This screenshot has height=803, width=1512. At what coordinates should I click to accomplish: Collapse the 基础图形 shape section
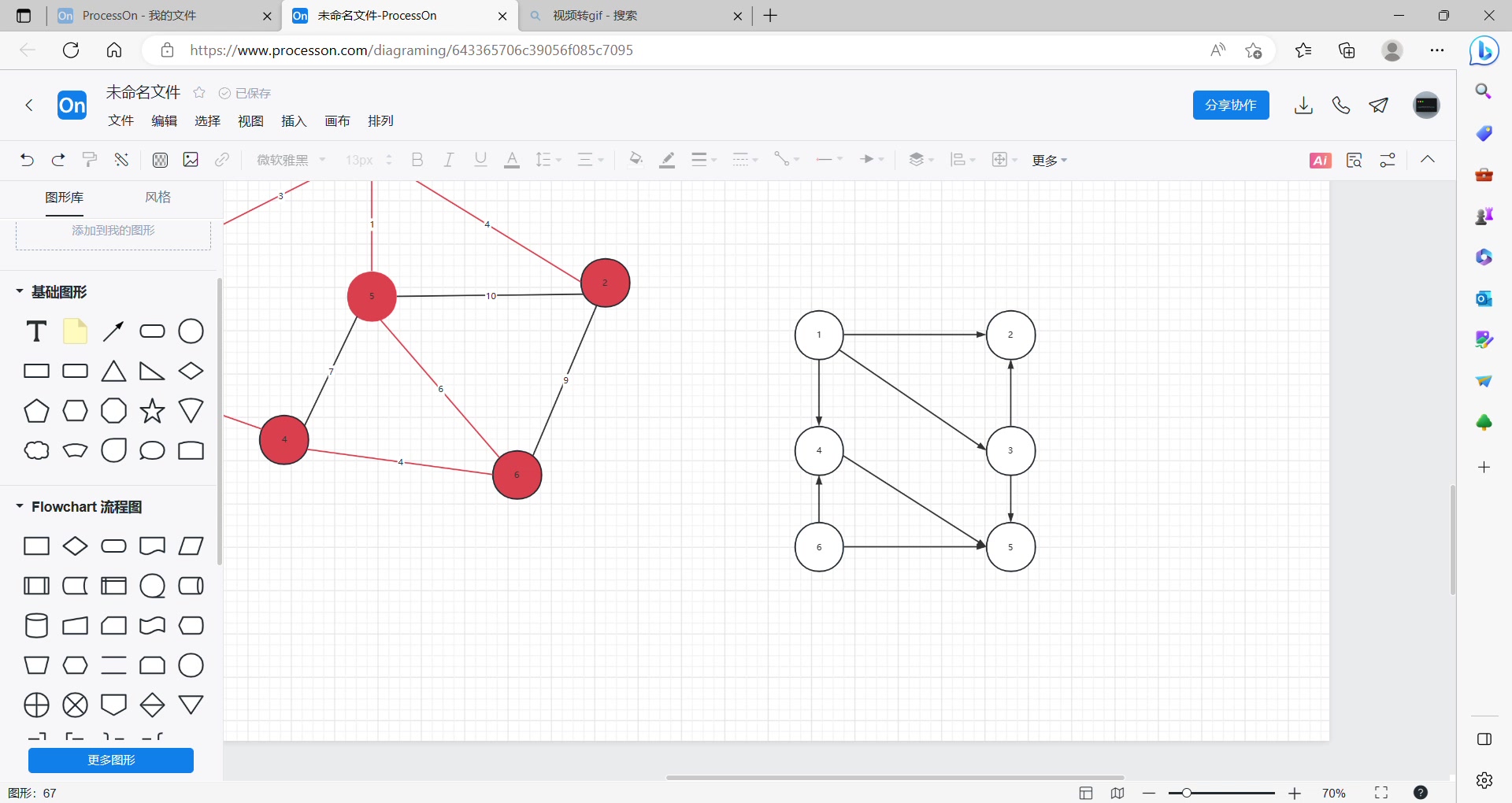[x=20, y=291]
